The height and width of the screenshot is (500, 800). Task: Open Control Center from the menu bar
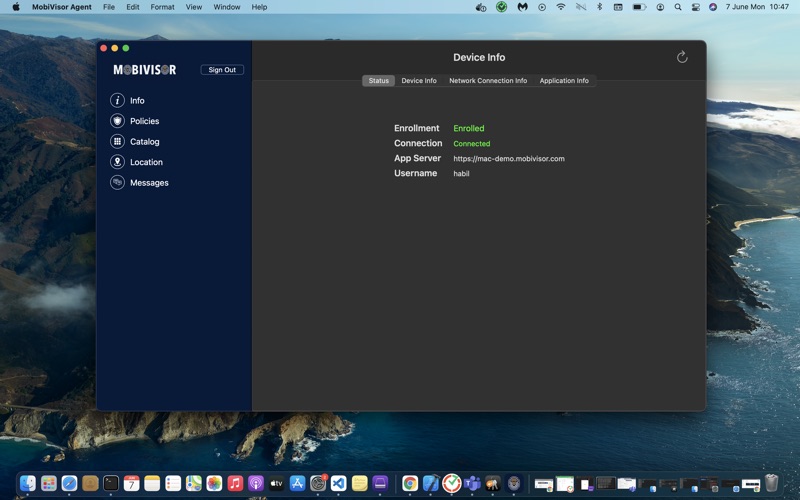(x=695, y=7)
